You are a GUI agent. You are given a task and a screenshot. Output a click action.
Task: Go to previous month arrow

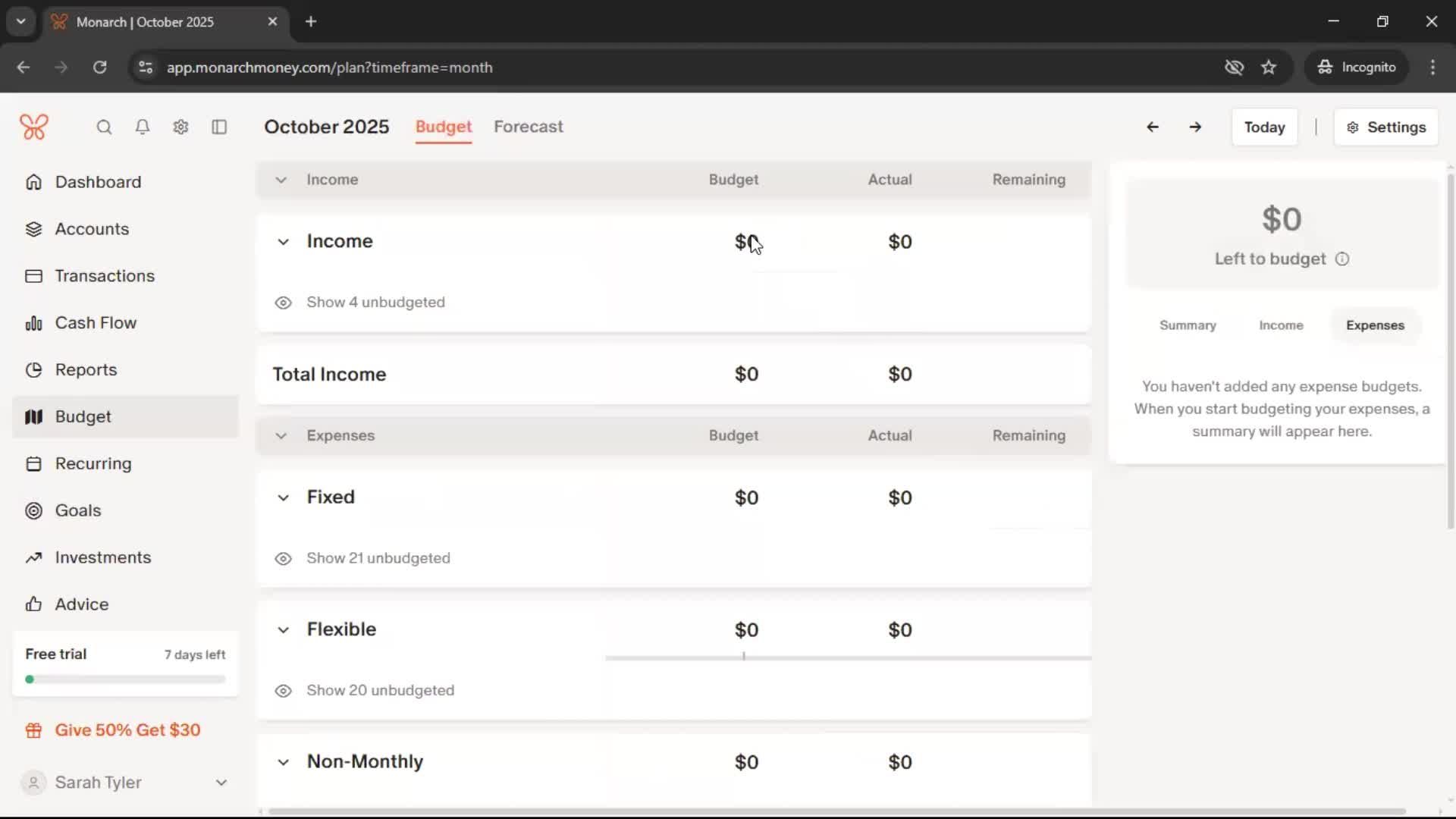point(1152,127)
